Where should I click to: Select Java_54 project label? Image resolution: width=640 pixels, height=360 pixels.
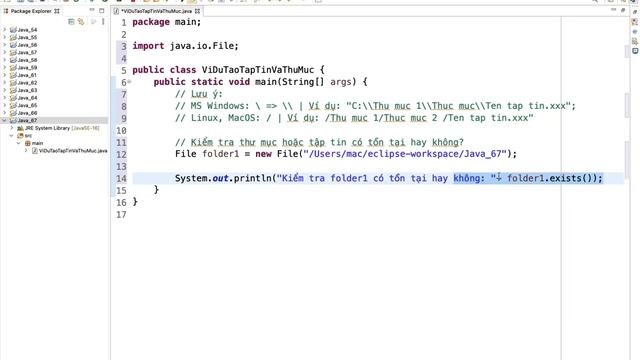pyautogui.click(x=27, y=29)
